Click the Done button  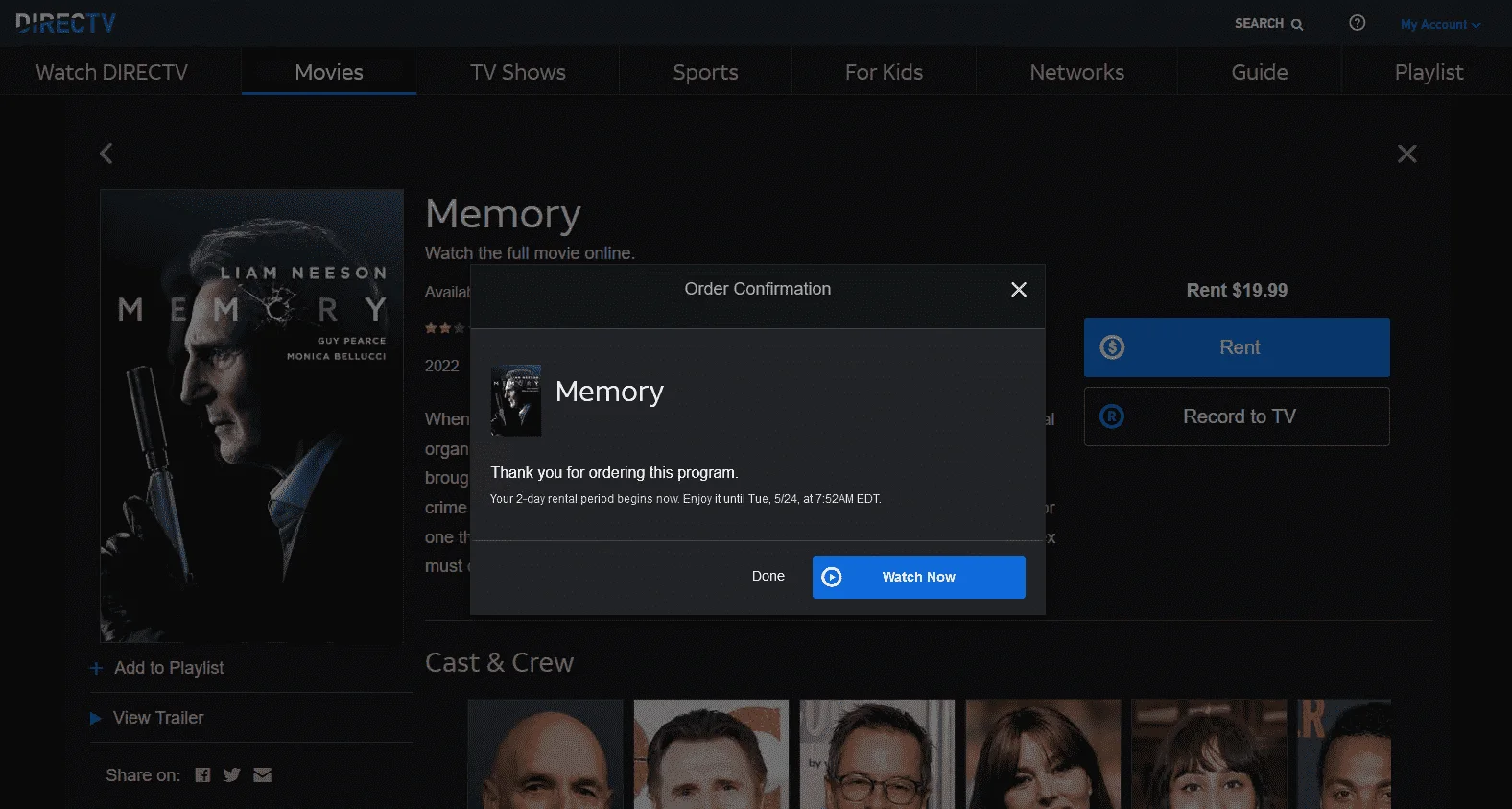[x=768, y=576]
